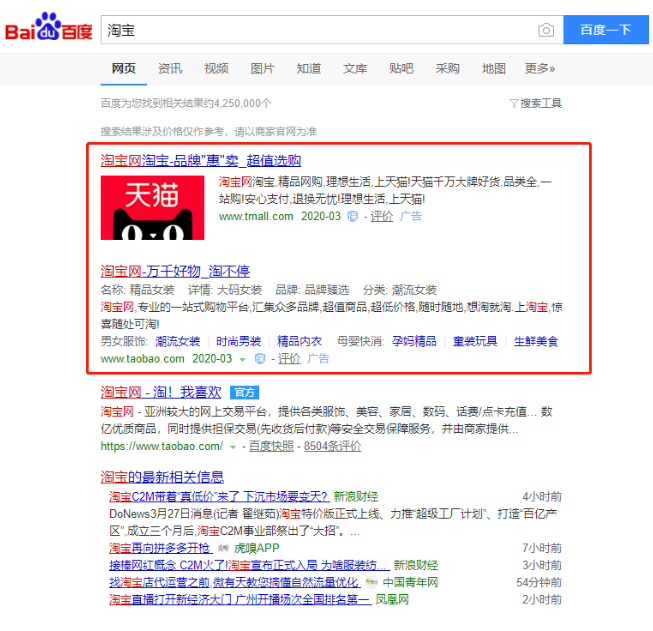Expand the 更多 menu in navigation
The width and height of the screenshot is (653, 631).
(540, 68)
